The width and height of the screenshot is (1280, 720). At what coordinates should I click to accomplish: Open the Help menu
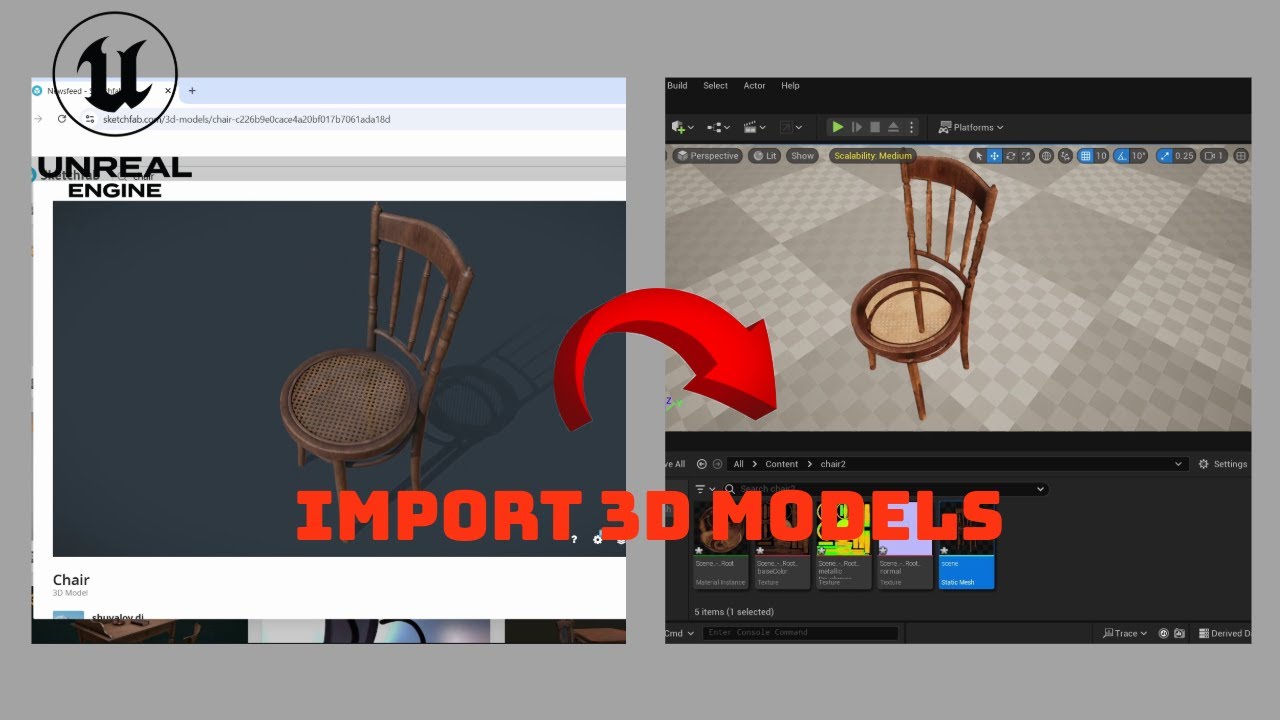coord(791,86)
